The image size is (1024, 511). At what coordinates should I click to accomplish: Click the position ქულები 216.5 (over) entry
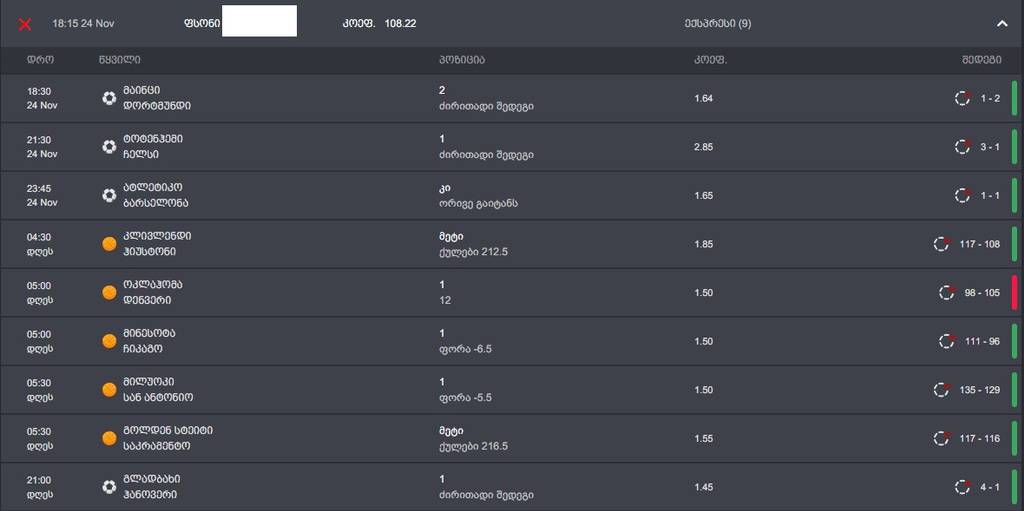(473, 438)
